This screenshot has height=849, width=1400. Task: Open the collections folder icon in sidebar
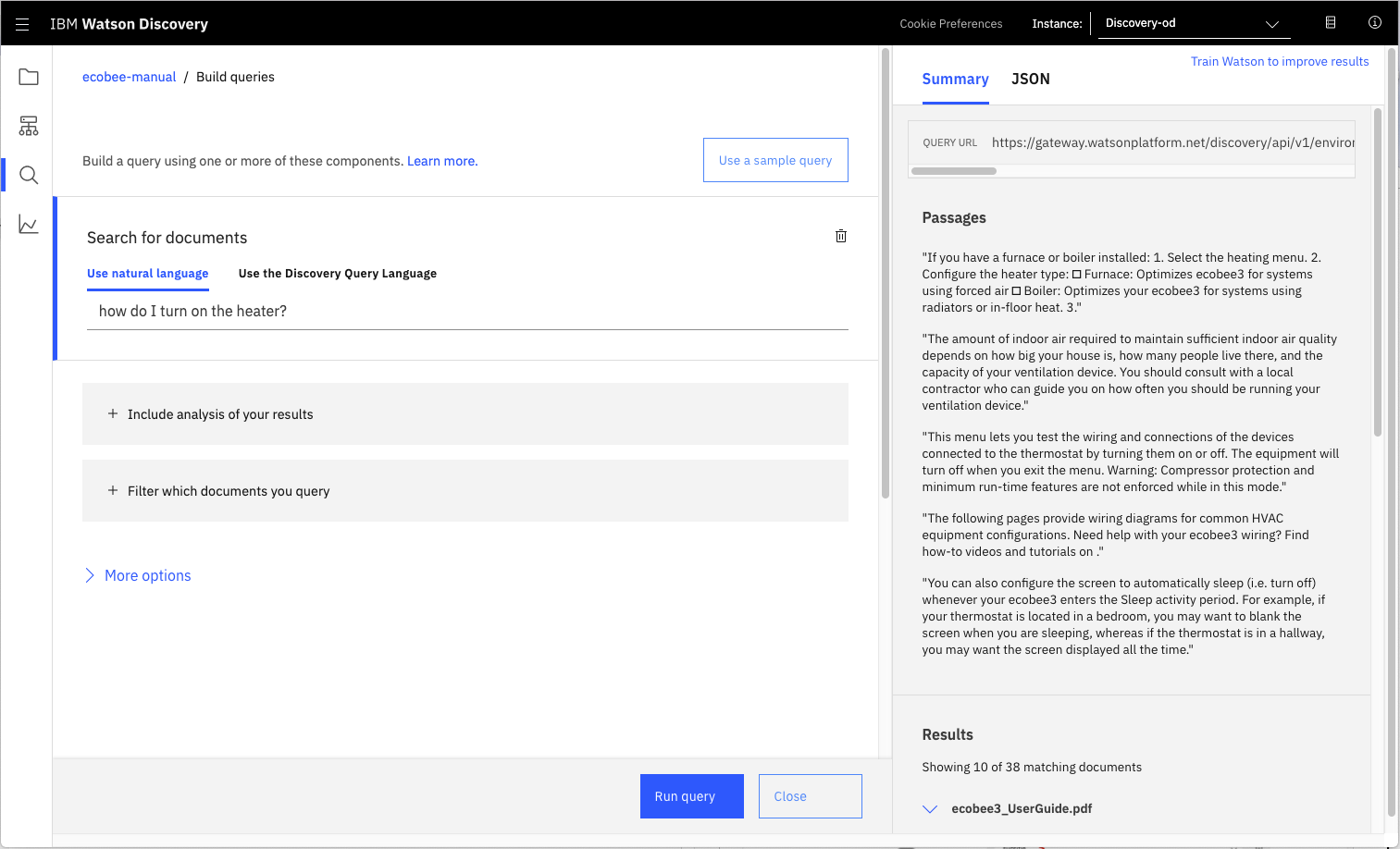tap(29, 77)
